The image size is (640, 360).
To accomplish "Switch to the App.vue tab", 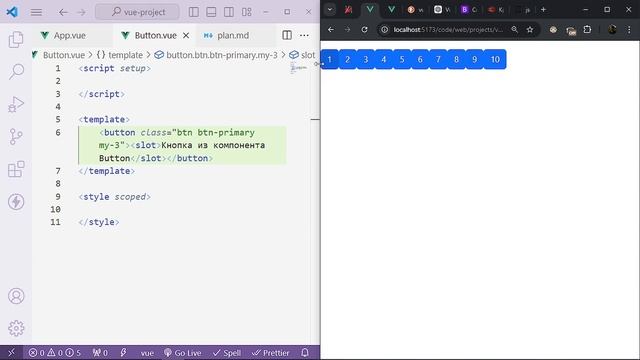I will [x=69, y=36].
